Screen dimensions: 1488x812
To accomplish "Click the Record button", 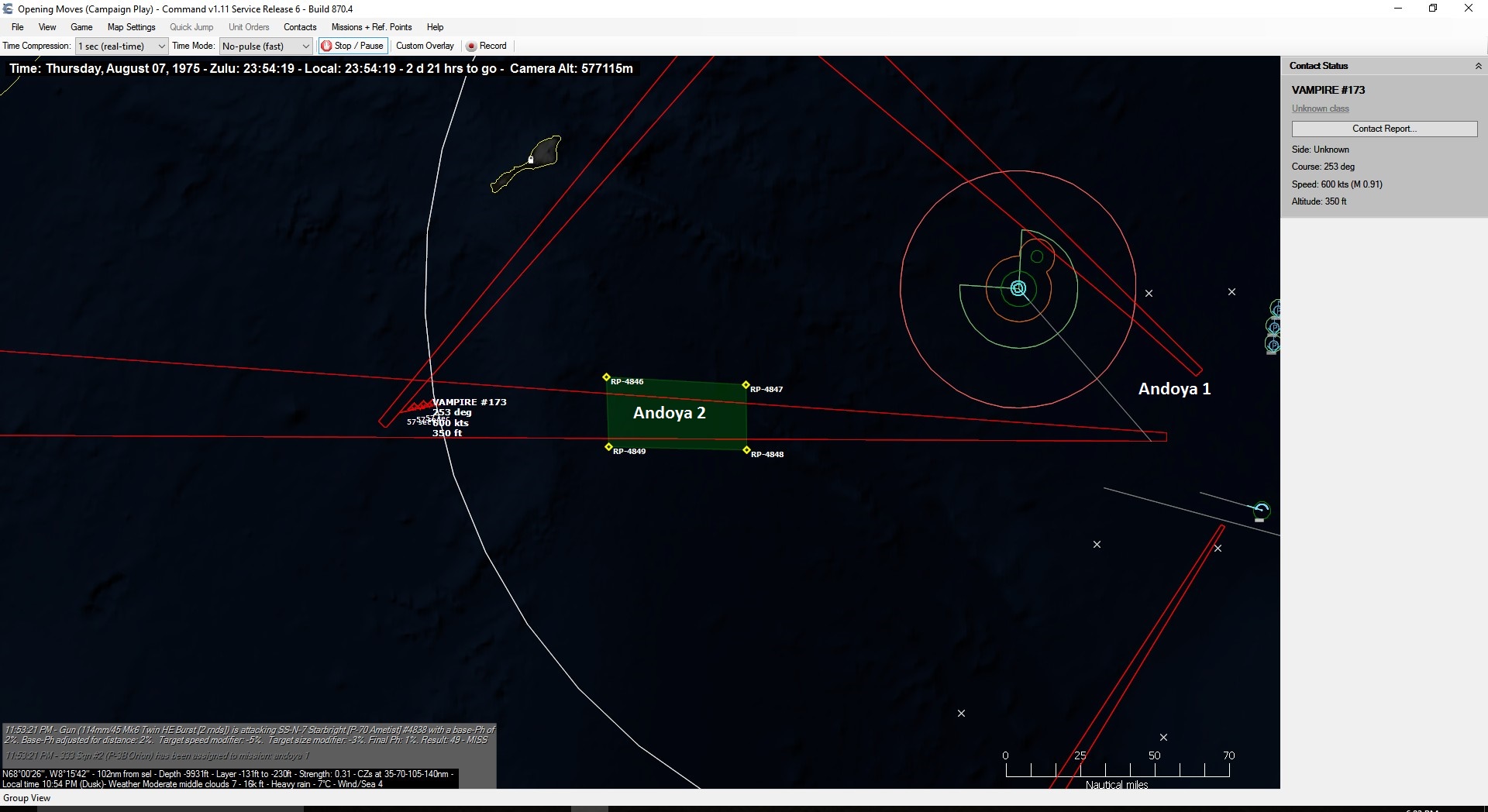I will (x=487, y=46).
